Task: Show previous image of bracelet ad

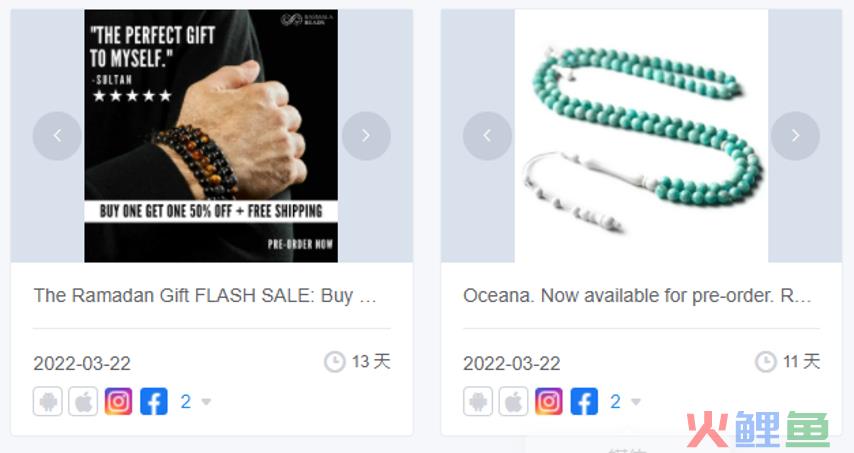Action: point(57,136)
